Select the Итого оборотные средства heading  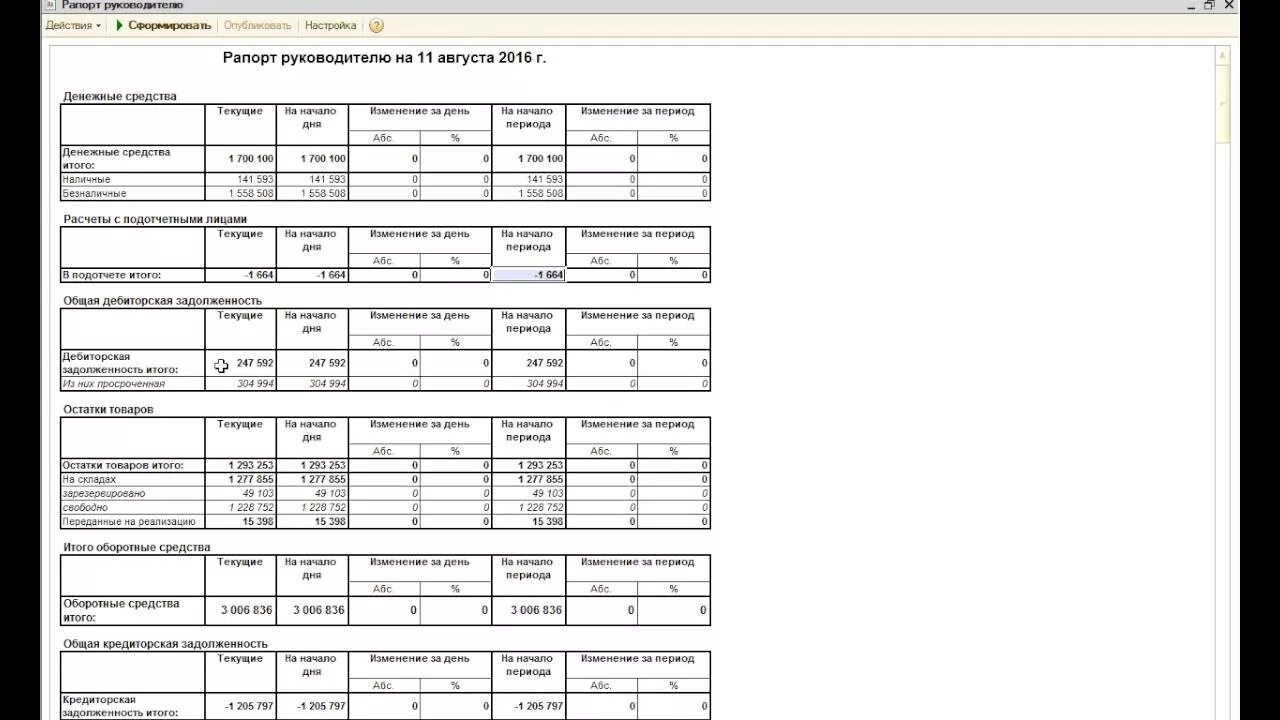(x=136, y=548)
